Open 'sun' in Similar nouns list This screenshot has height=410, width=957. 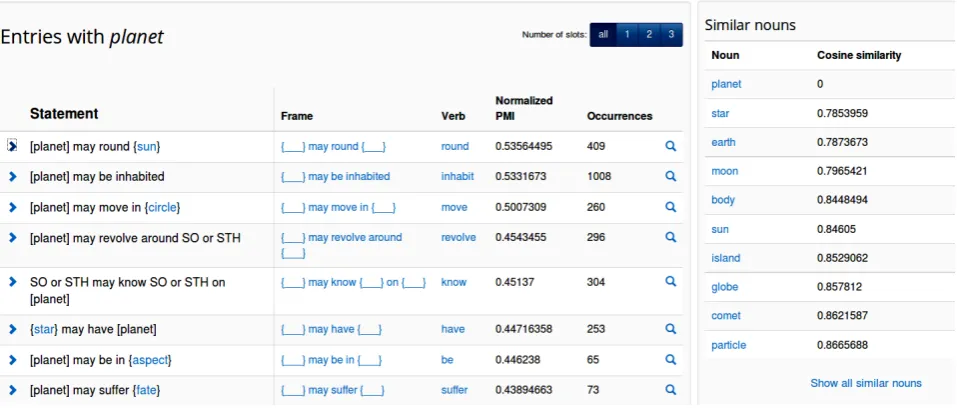[720, 229]
